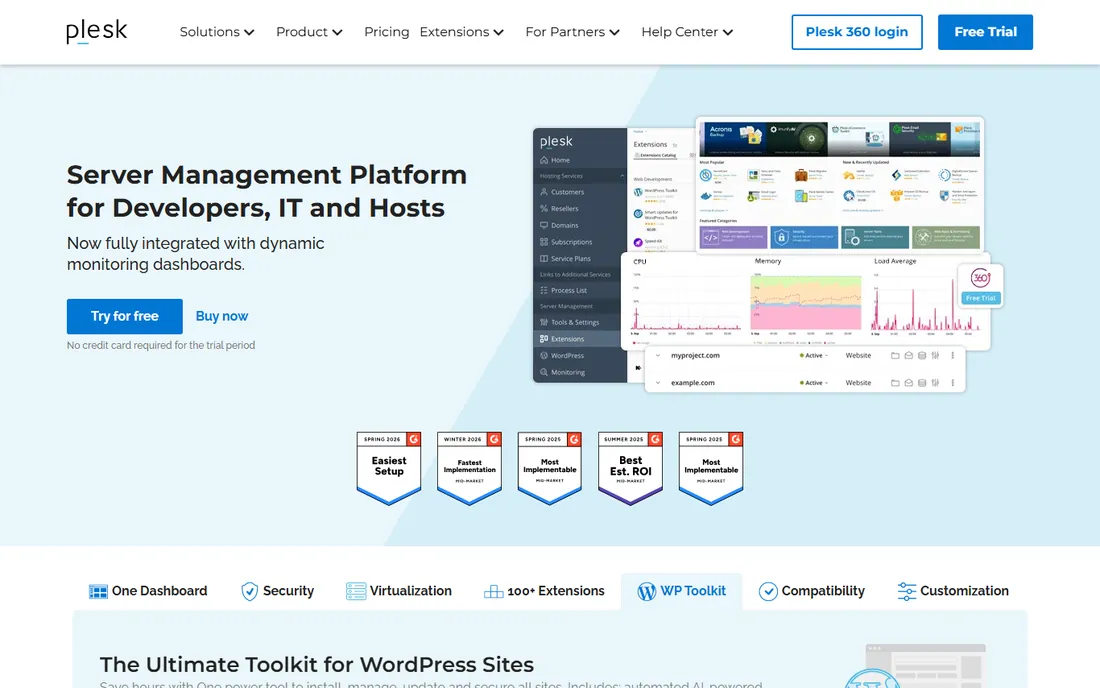This screenshot has width=1100, height=688.
Task: Click the 100+ Extensions blocks icon
Action: pyautogui.click(x=493, y=592)
